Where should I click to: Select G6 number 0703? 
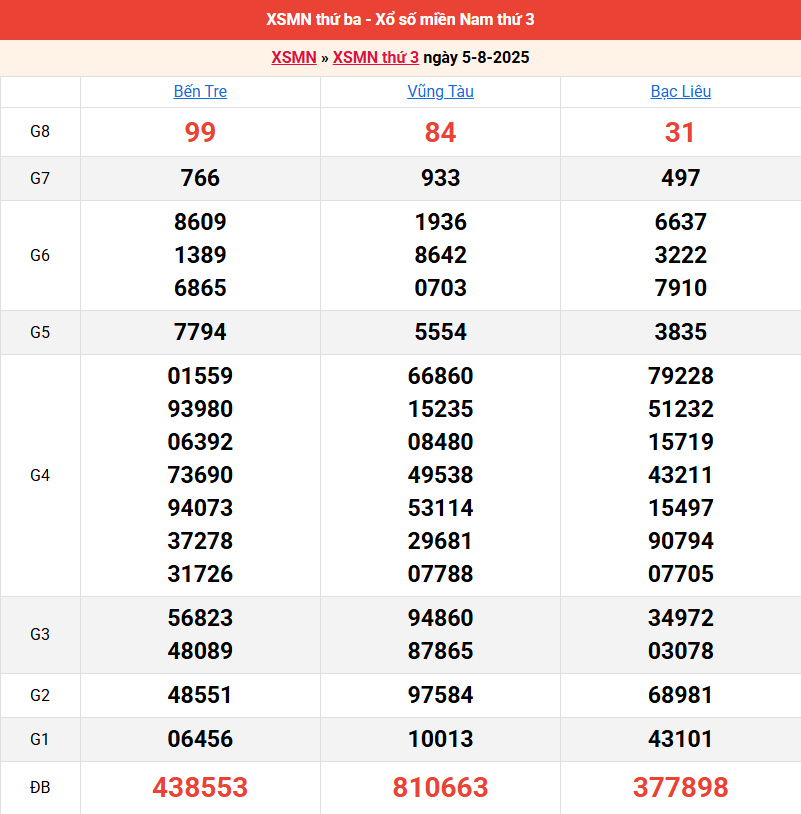pos(440,288)
